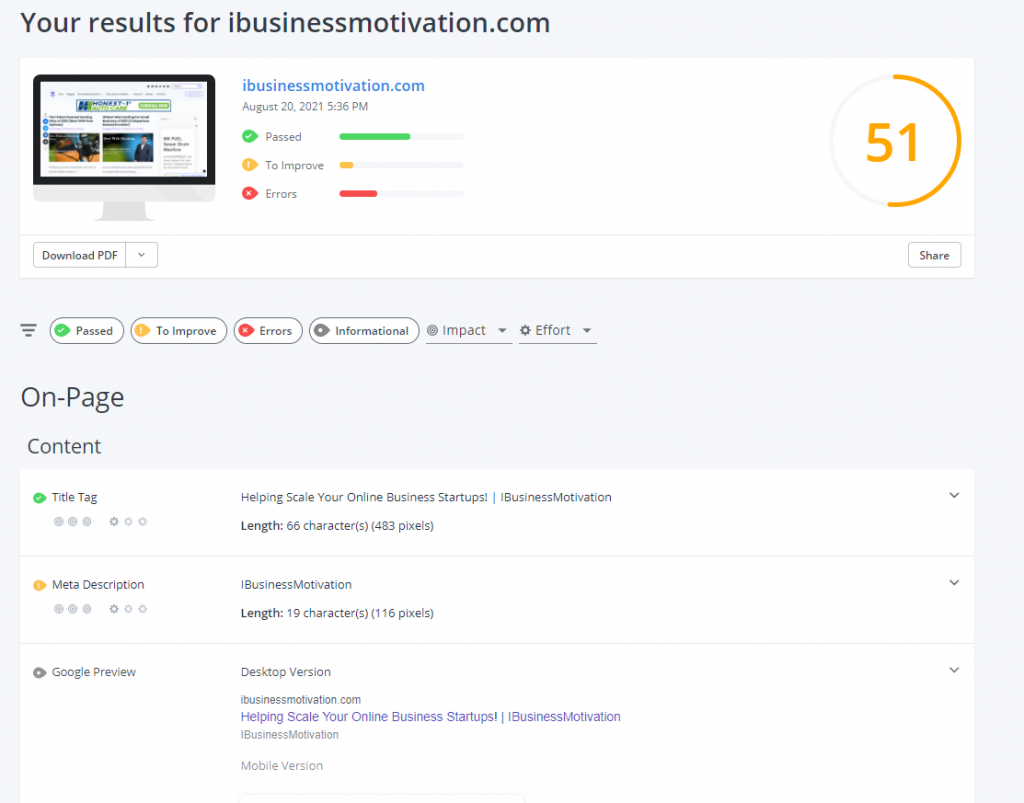The width and height of the screenshot is (1024, 803).
Task: Toggle the To Improve filter chip
Action: (x=179, y=330)
